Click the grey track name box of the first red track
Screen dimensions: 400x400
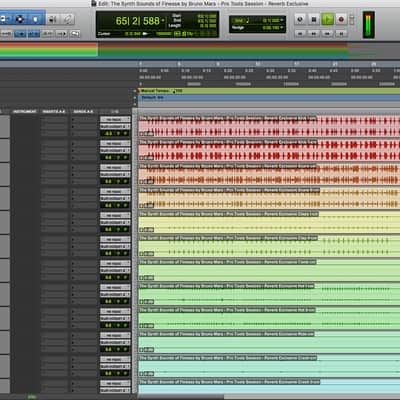pyautogui.click(x=5, y=126)
